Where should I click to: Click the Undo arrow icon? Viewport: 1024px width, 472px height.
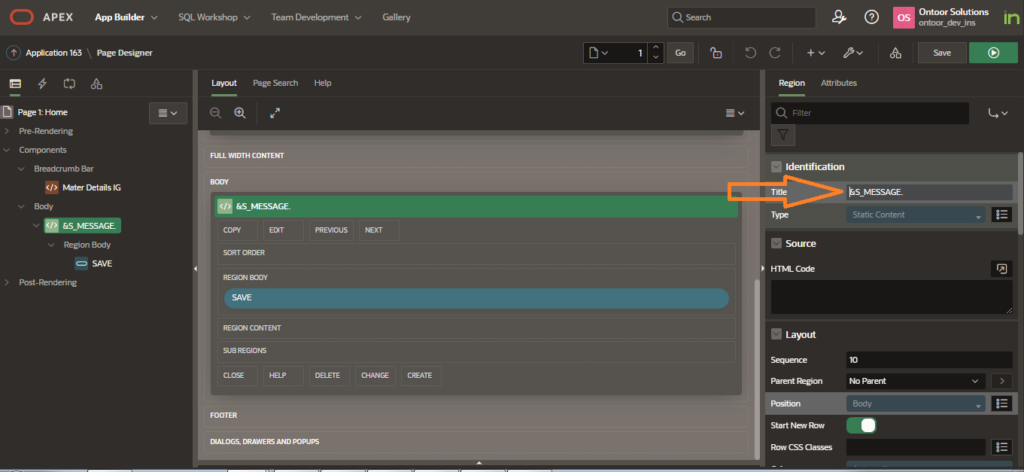pos(750,53)
